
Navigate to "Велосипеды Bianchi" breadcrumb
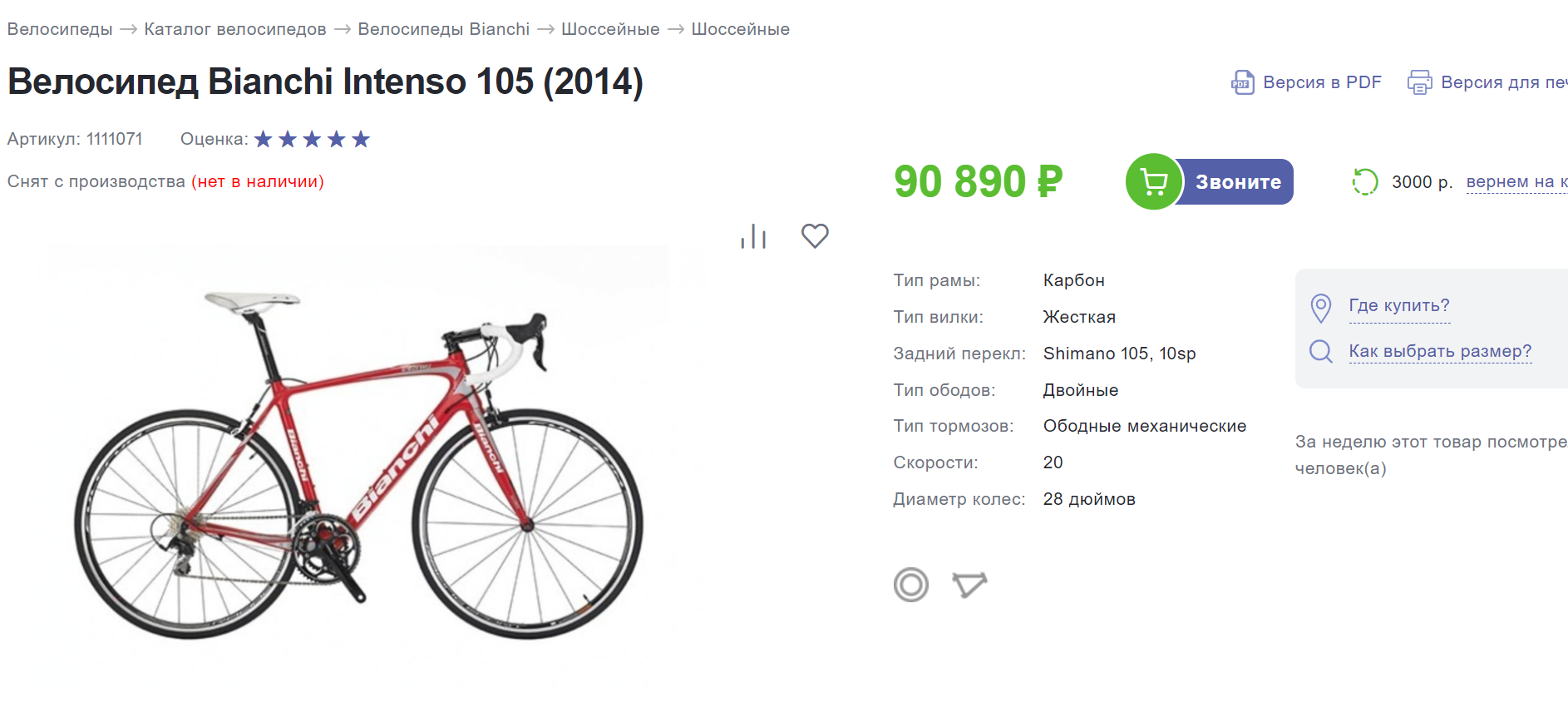pos(443,29)
